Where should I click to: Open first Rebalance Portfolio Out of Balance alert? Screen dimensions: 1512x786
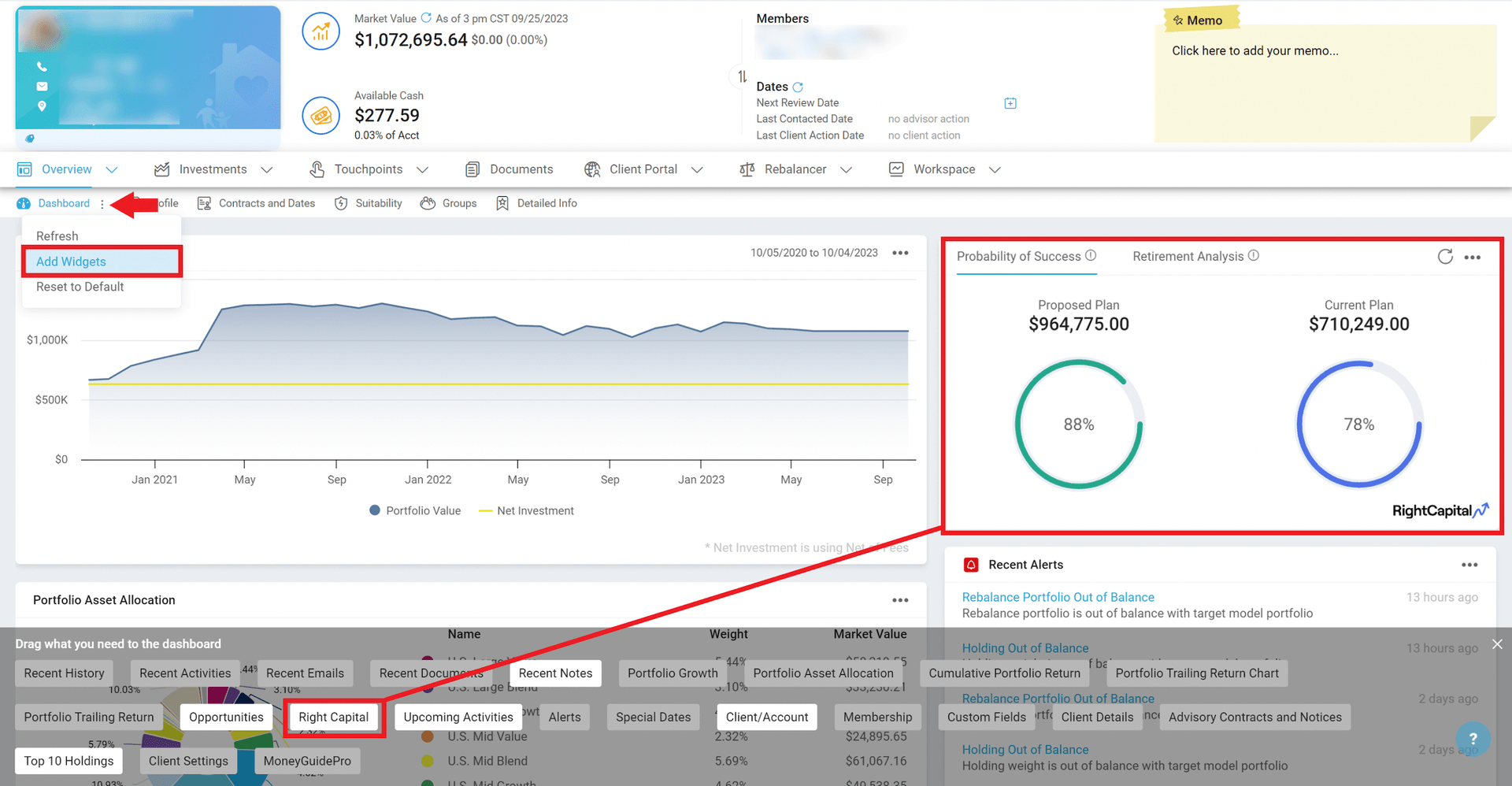pos(1058,597)
